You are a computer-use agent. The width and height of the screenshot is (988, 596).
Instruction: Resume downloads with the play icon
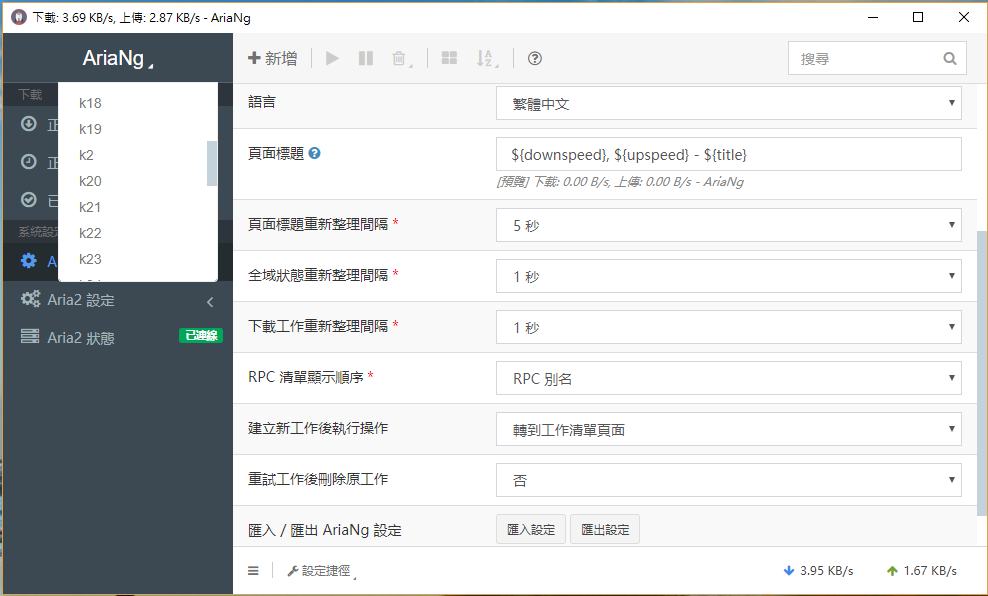331,58
